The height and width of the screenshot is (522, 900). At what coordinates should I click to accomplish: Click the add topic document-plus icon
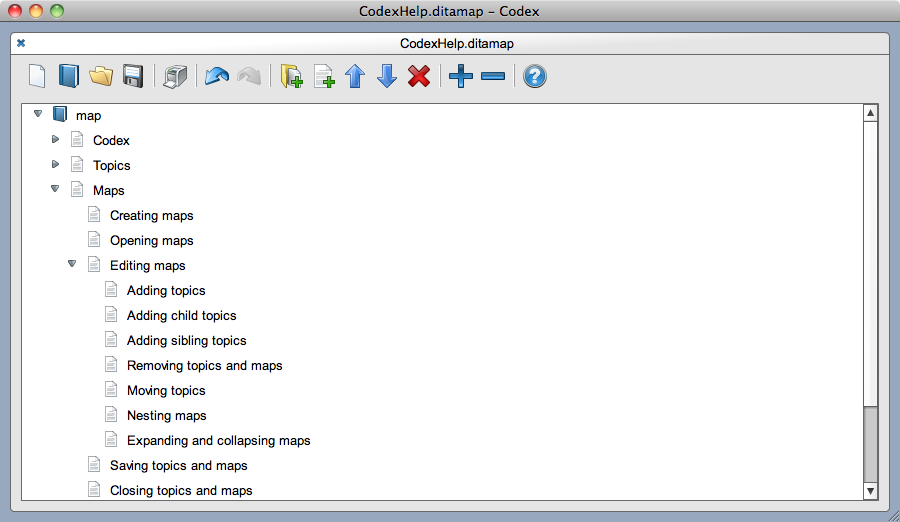pos(324,76)
